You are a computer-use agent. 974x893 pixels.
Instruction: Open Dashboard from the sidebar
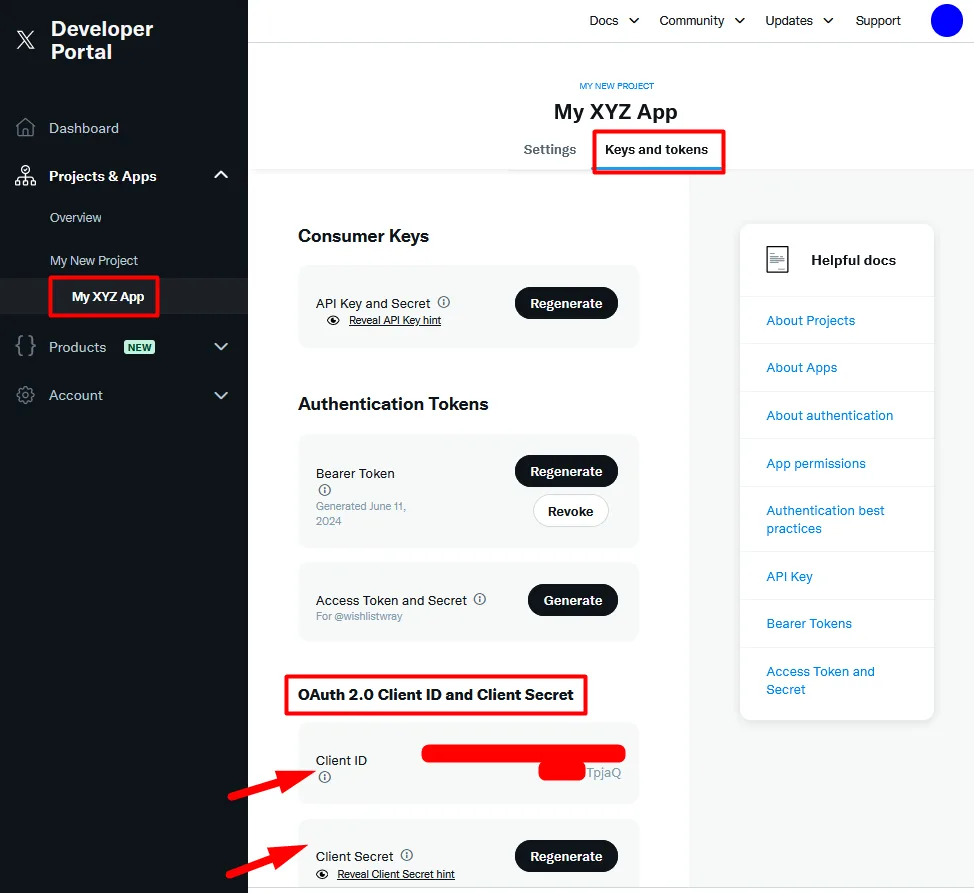click(84, 128)
